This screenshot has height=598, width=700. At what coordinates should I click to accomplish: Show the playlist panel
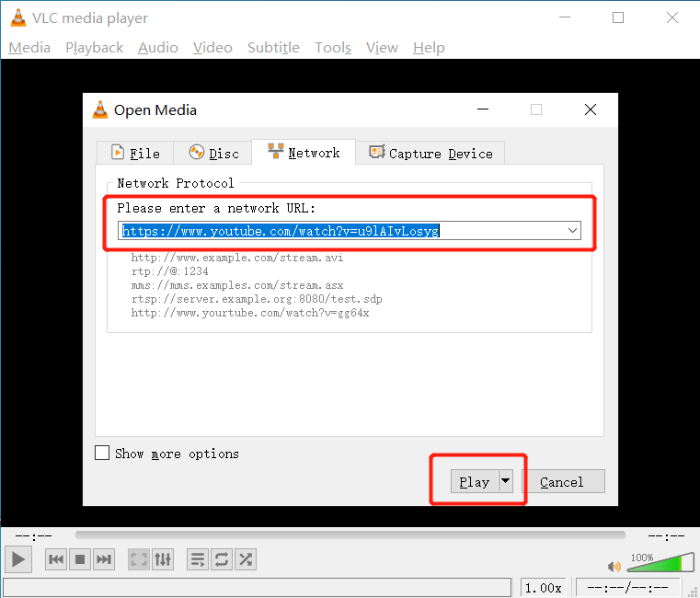coord(198,559)
